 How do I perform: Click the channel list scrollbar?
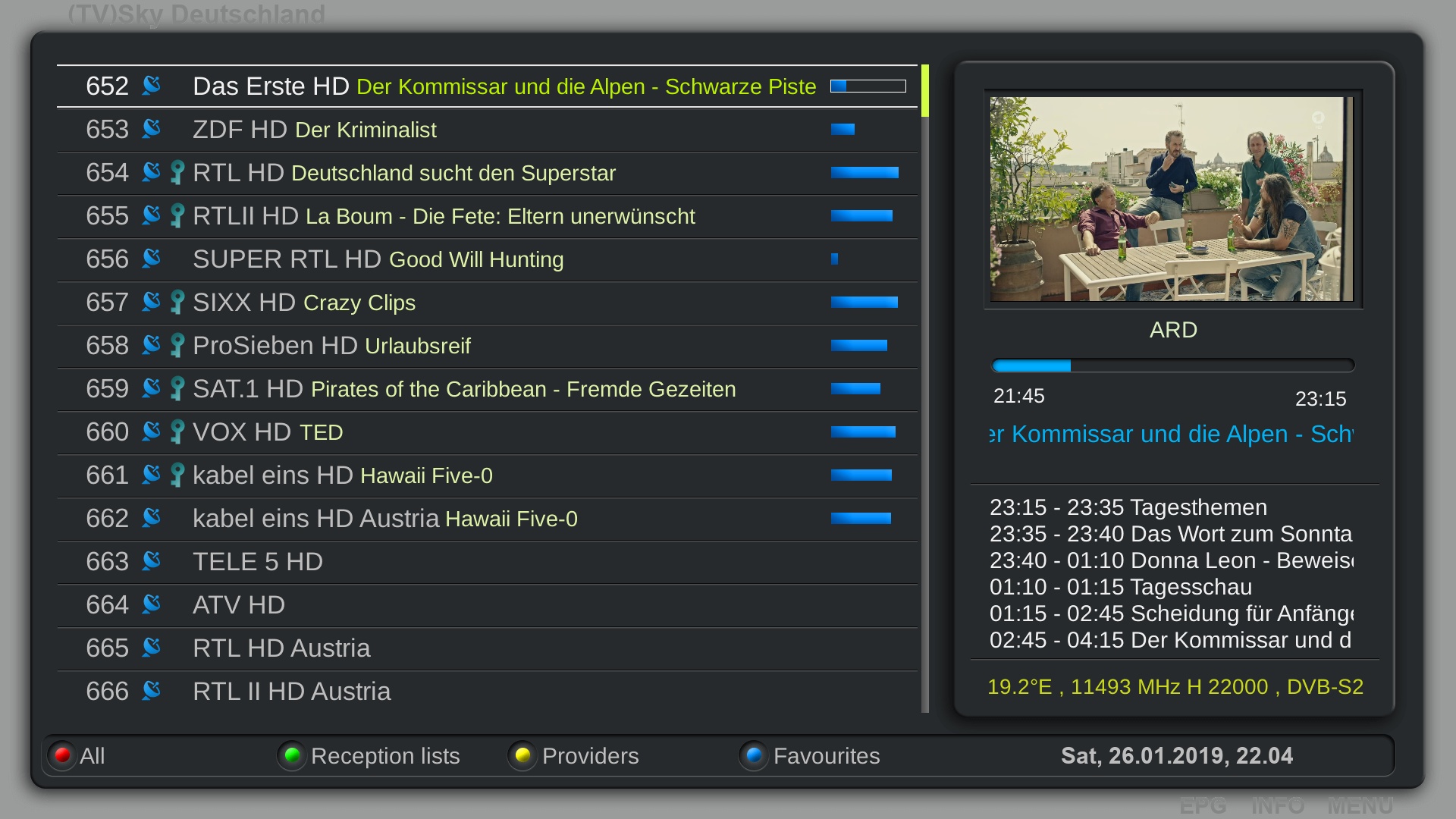point(925,388)
